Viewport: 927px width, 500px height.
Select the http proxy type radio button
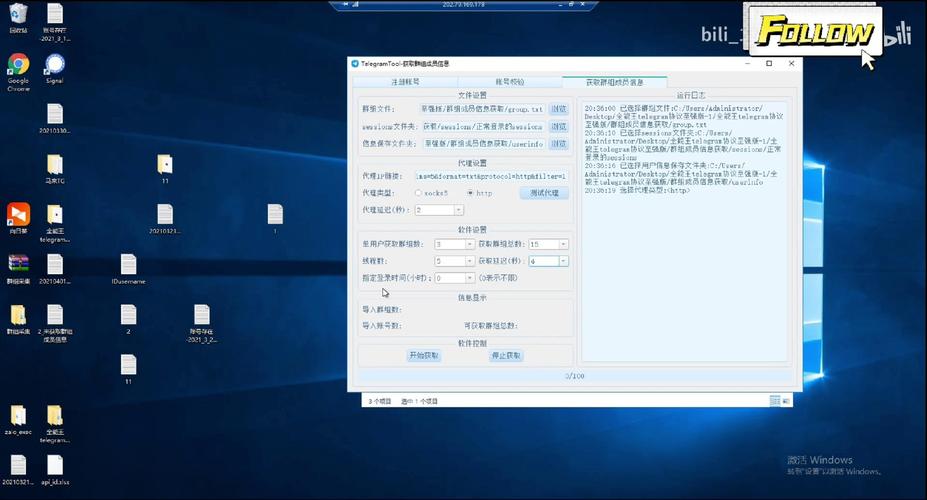(471, 193)
